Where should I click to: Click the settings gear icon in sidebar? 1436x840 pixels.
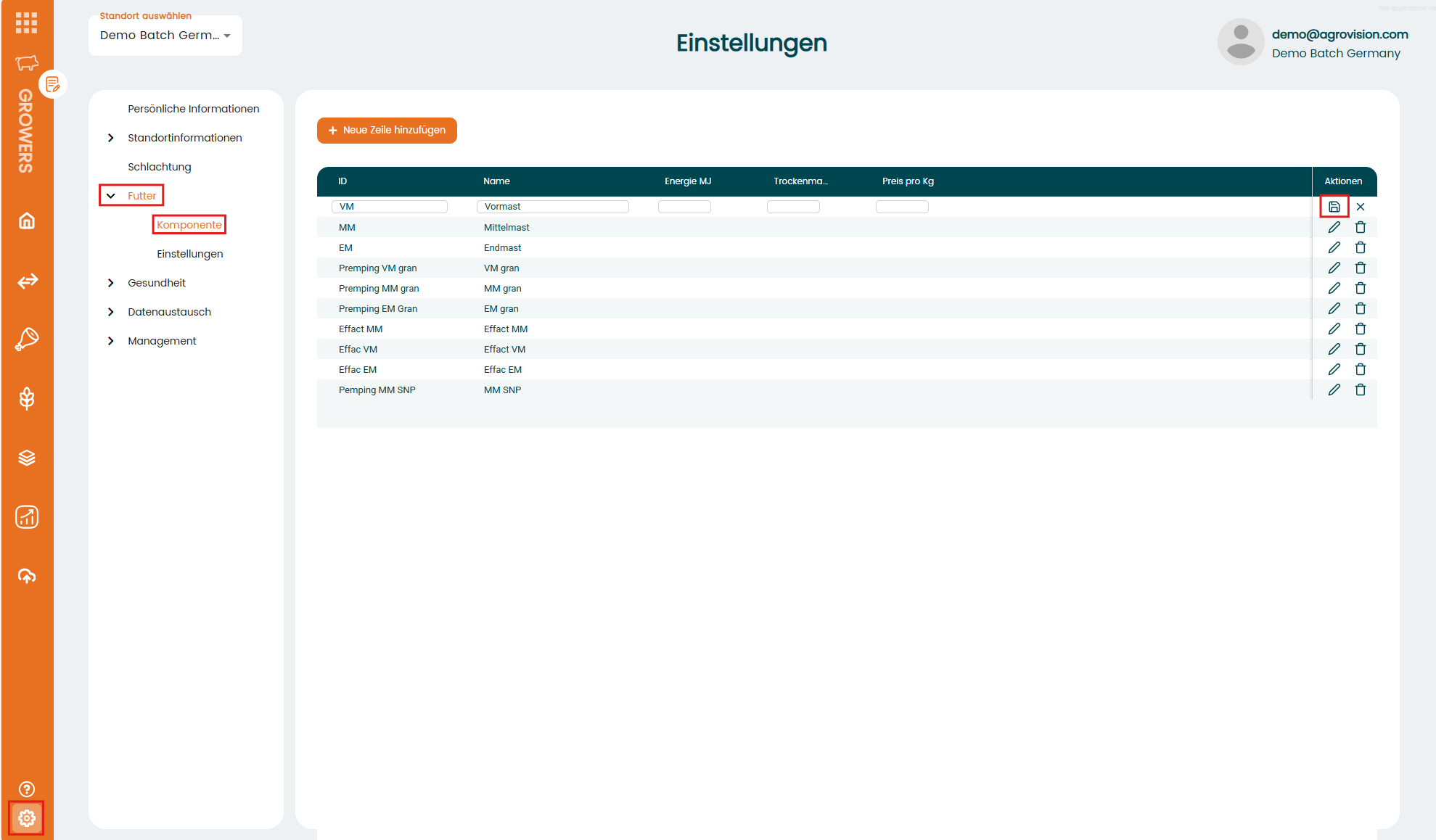tap(27, 818)
